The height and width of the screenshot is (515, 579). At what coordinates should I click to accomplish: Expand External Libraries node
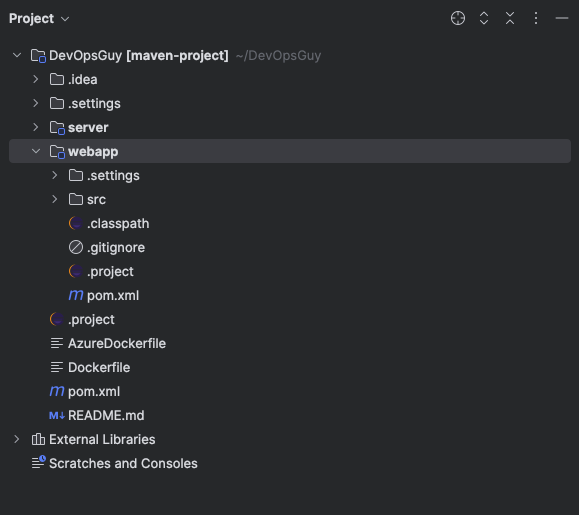coord(17,439)
